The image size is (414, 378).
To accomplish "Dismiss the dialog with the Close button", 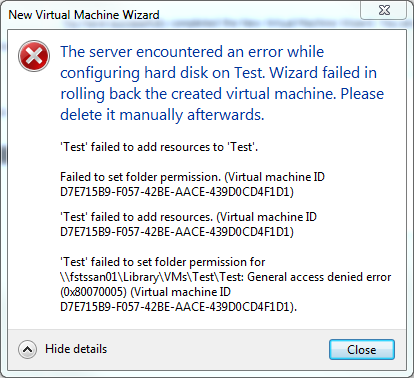I will pos(362,350).
